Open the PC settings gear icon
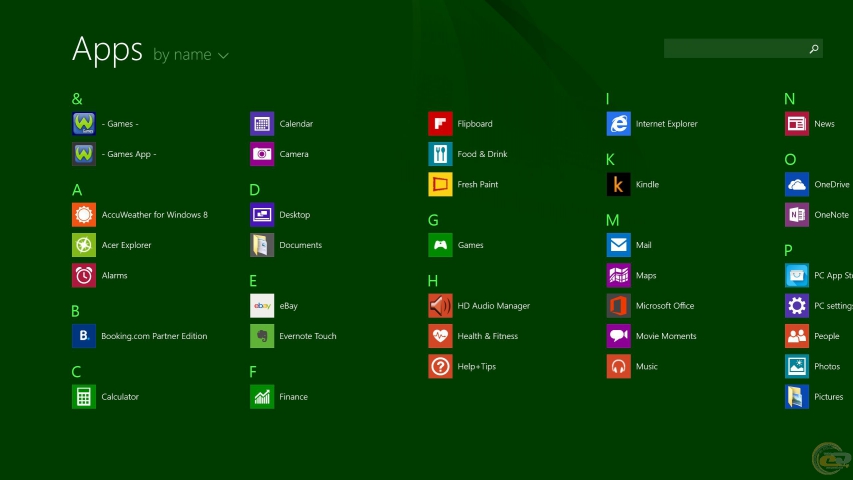This screenshot has height=480, width=853. [797, 306]
